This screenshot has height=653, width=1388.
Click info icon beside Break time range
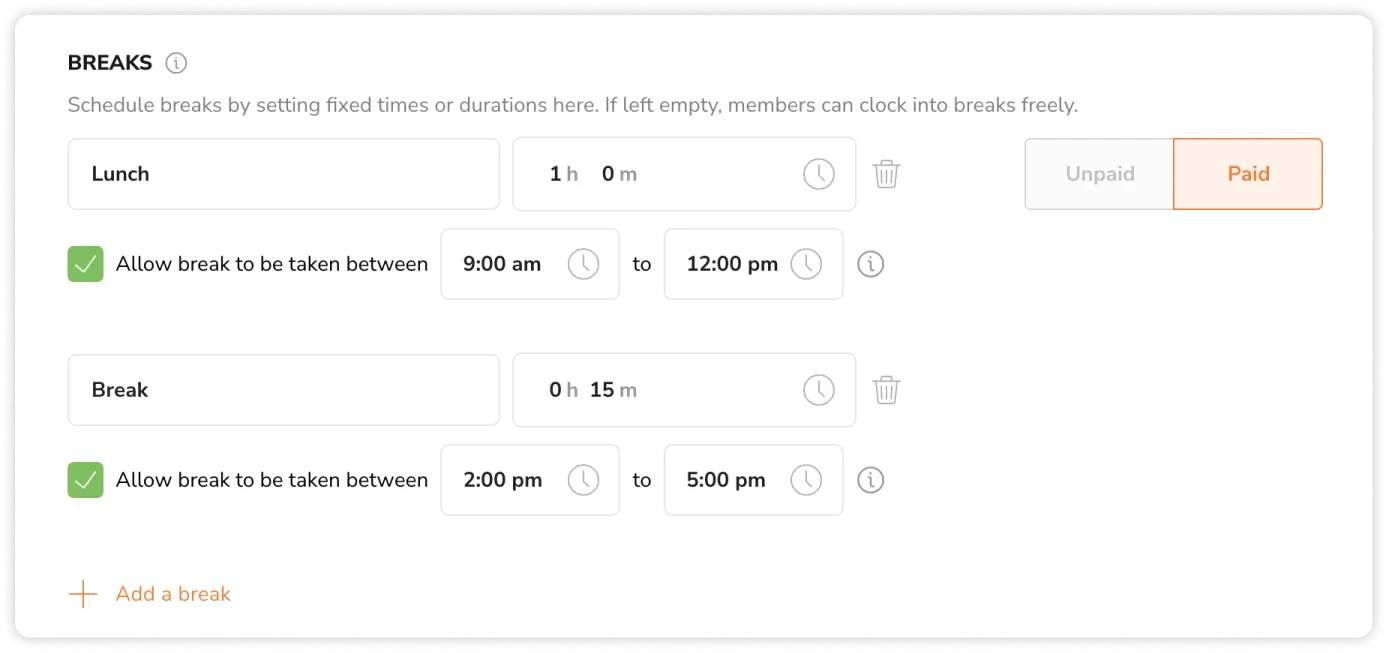(x=871, y=480)
